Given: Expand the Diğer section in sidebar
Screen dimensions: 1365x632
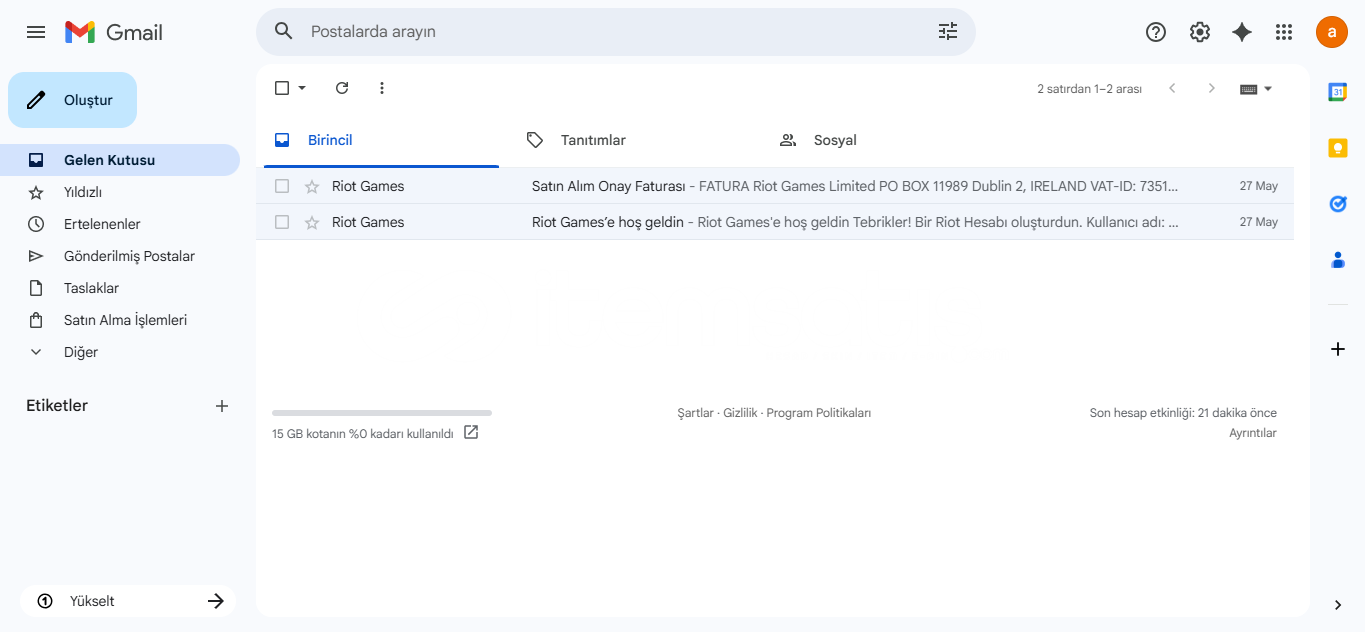Looking at the screenshot, I should click(x=80, y=352).
